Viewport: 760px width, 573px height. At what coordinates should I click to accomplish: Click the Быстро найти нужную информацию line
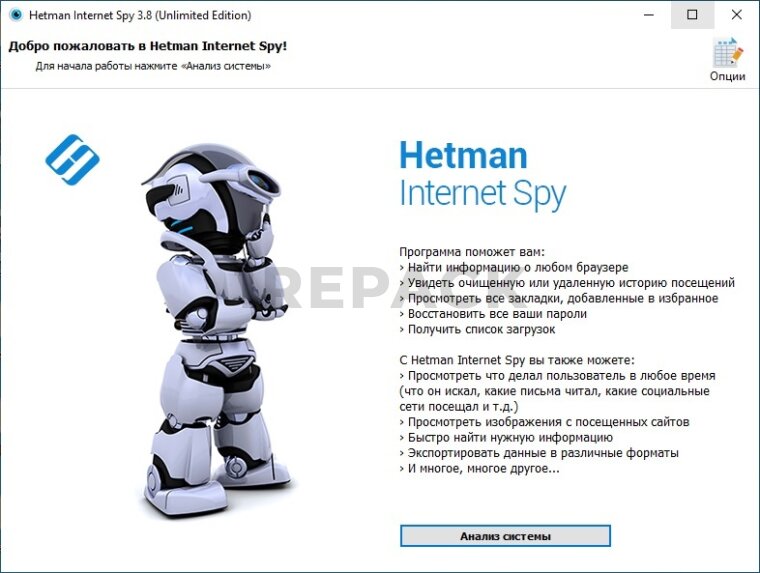click(506, 437)
